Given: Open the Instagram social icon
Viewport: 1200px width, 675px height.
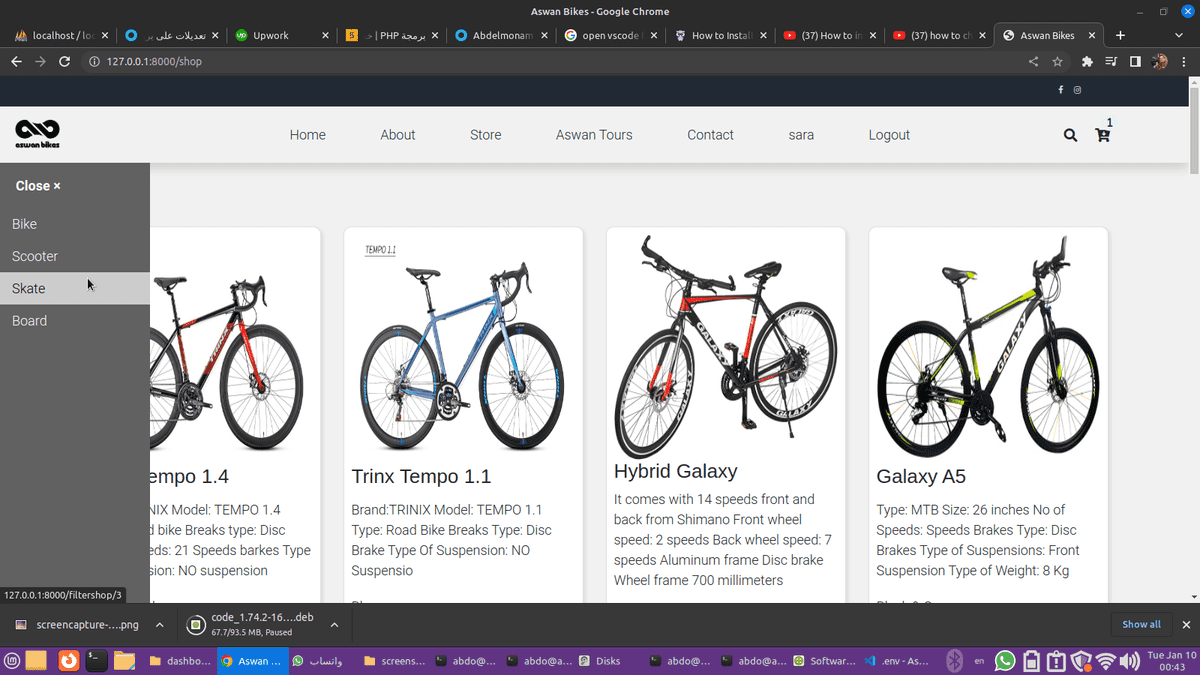Looking at the screenshot, I should [1077, 90].
